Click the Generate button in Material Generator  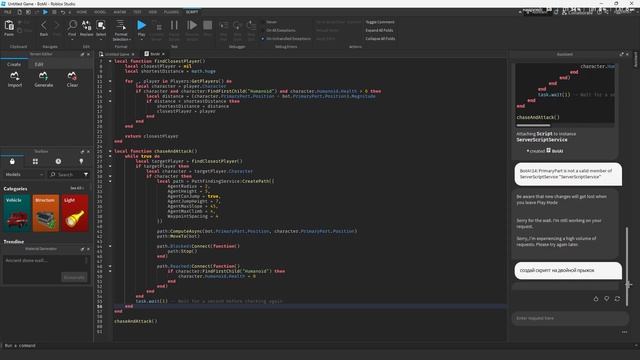point(74,277)
